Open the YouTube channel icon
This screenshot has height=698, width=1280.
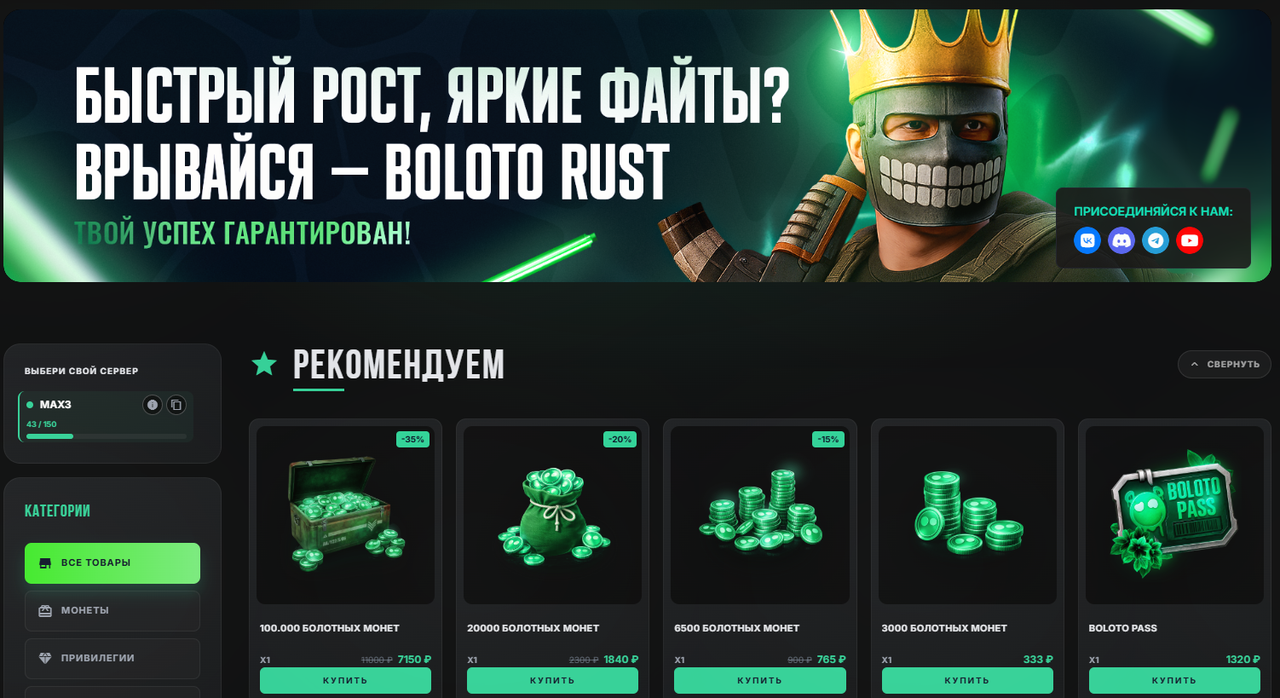pos(1189,240)
